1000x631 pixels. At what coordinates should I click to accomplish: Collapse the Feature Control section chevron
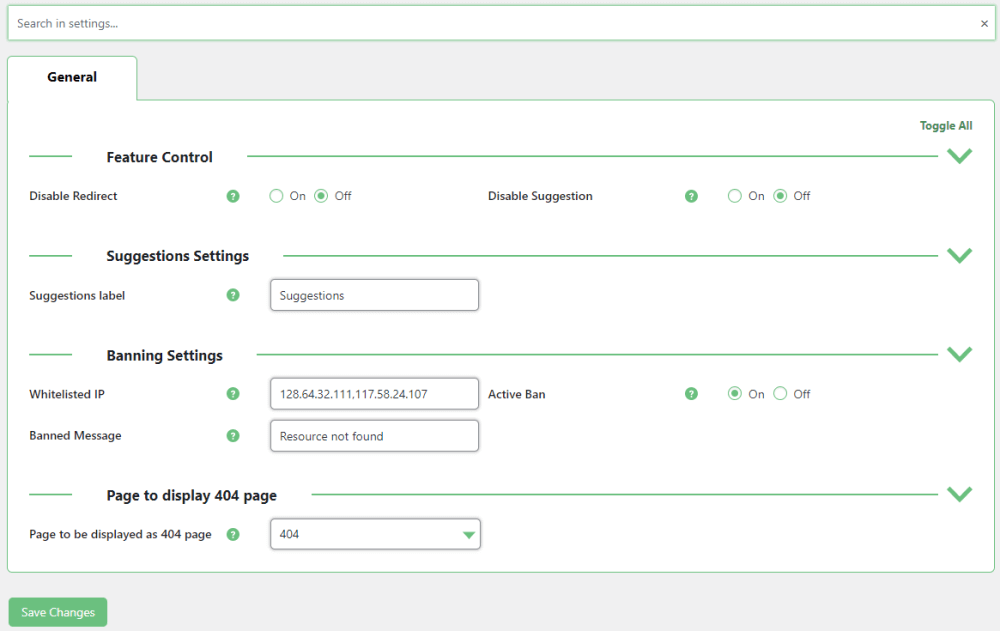959,156
